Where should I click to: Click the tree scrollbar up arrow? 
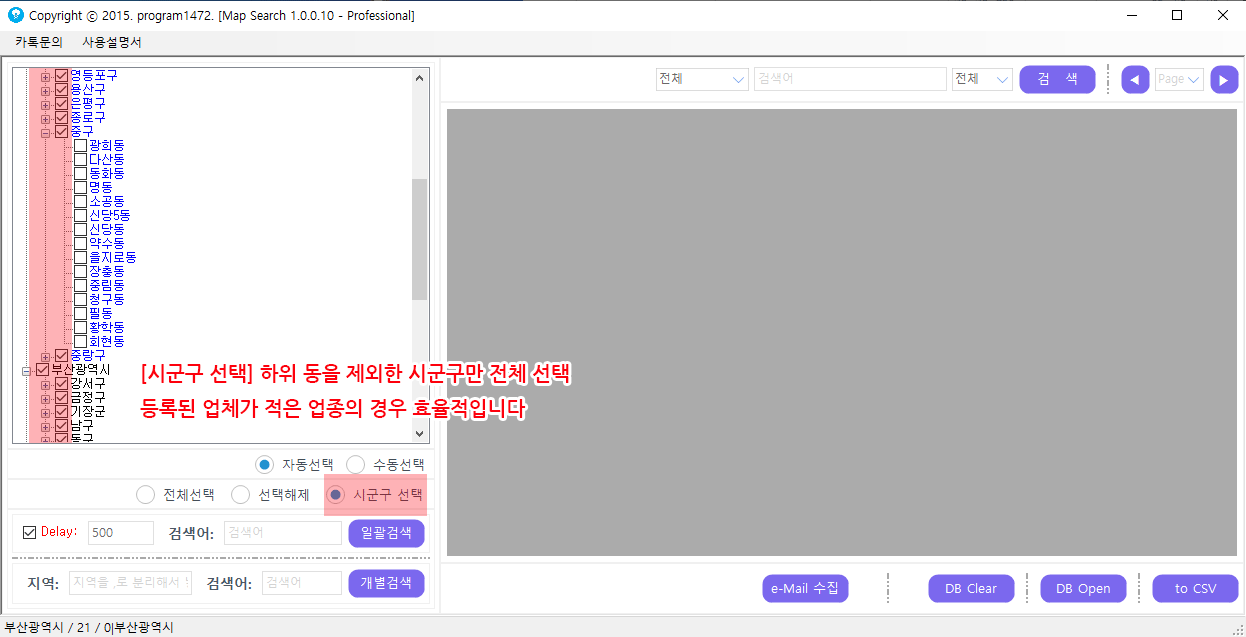[420, 76]
